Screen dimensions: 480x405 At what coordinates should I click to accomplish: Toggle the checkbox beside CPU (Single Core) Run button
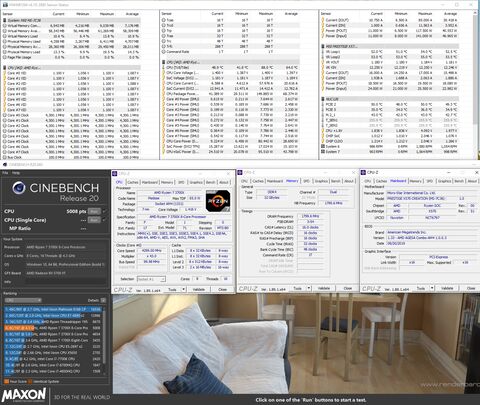coord(104,220)
